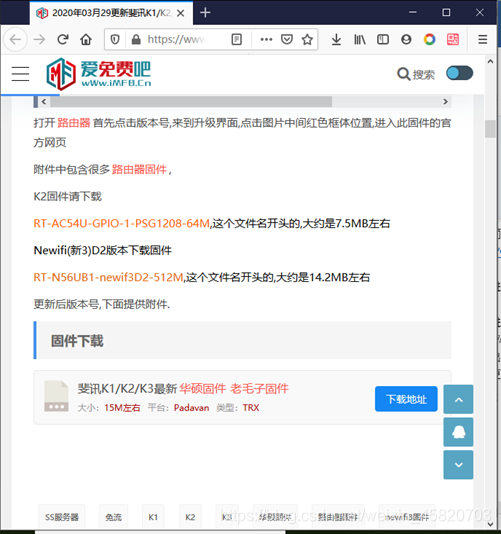The width and height of the screenshot is (501, 534).
Task: Open the SS服务器 tag
Action: point(62,517)
